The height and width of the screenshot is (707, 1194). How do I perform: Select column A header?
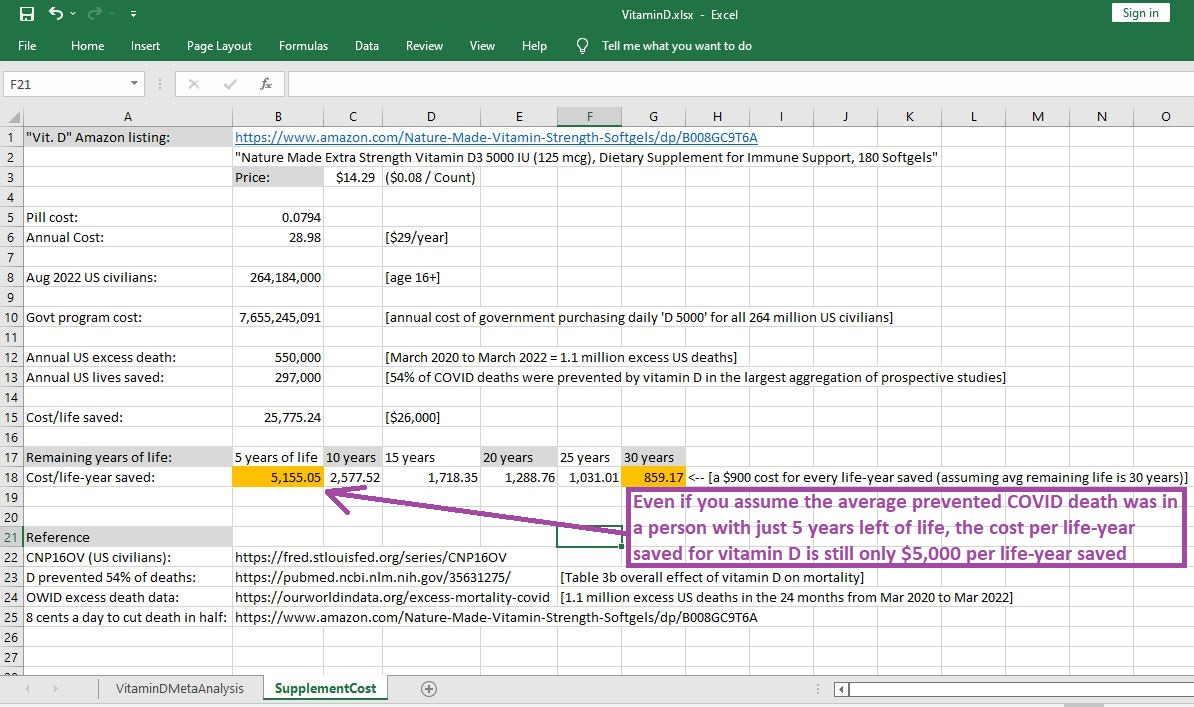click(128, 117)
